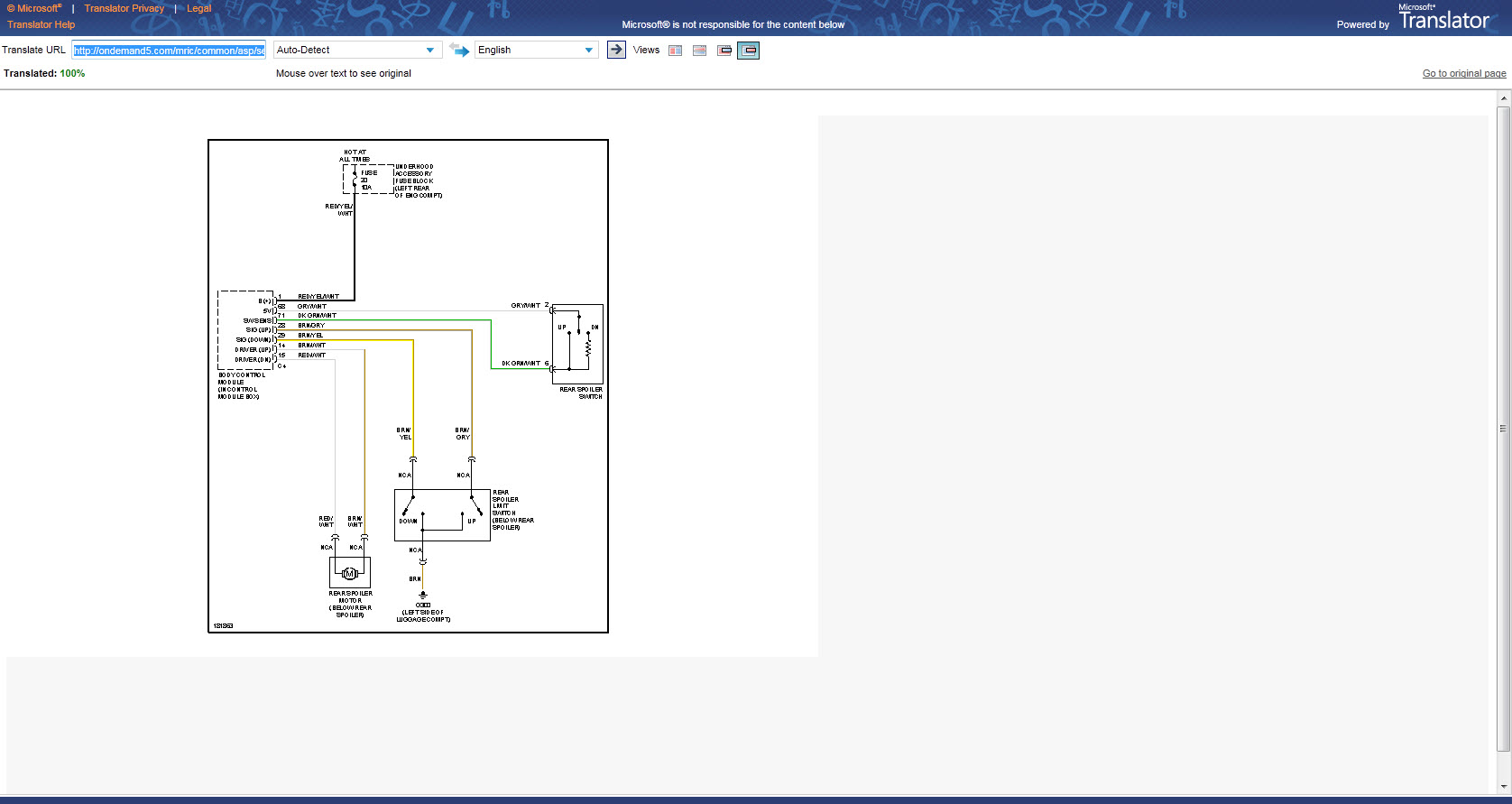1512x804 pixels.
Task: Open the Translator Privacy link
Action: (124, 8)
